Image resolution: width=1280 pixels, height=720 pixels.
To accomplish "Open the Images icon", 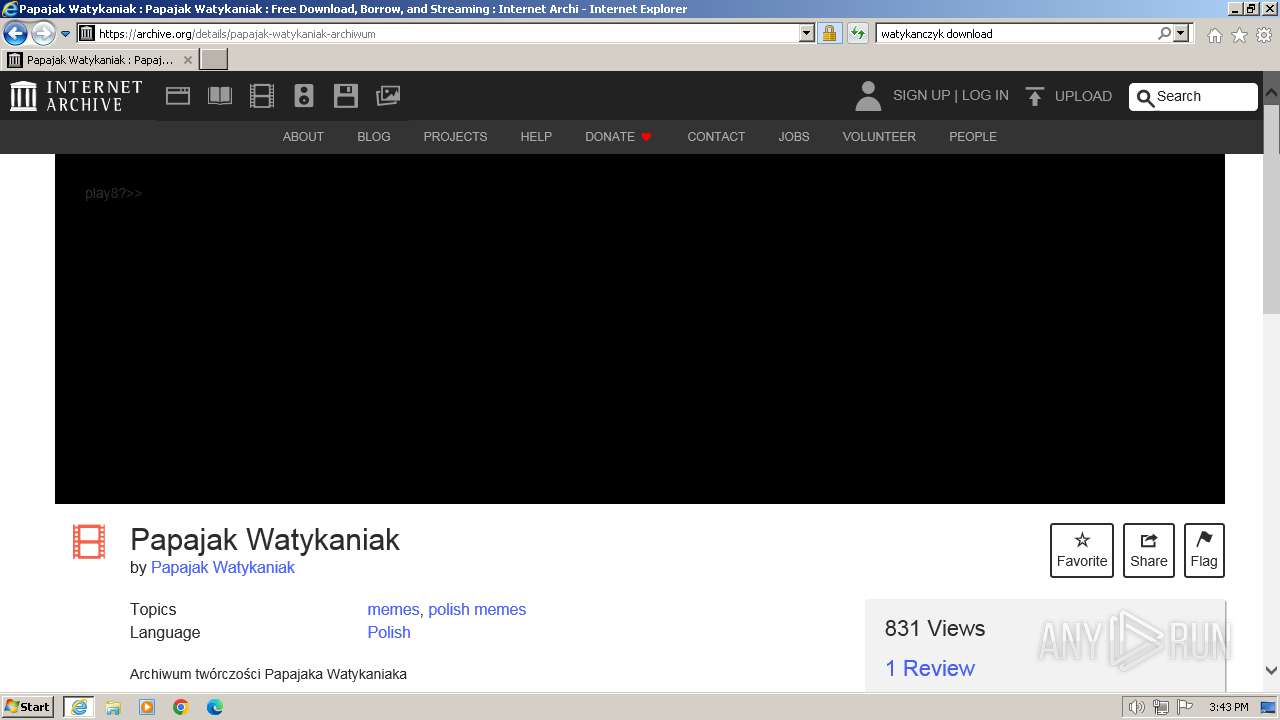I will click(388, 96).
